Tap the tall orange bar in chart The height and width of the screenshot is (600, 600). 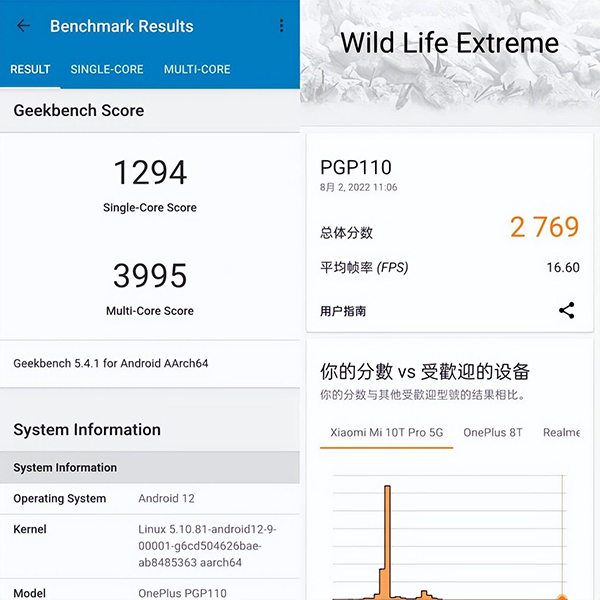tap(387, 540)
